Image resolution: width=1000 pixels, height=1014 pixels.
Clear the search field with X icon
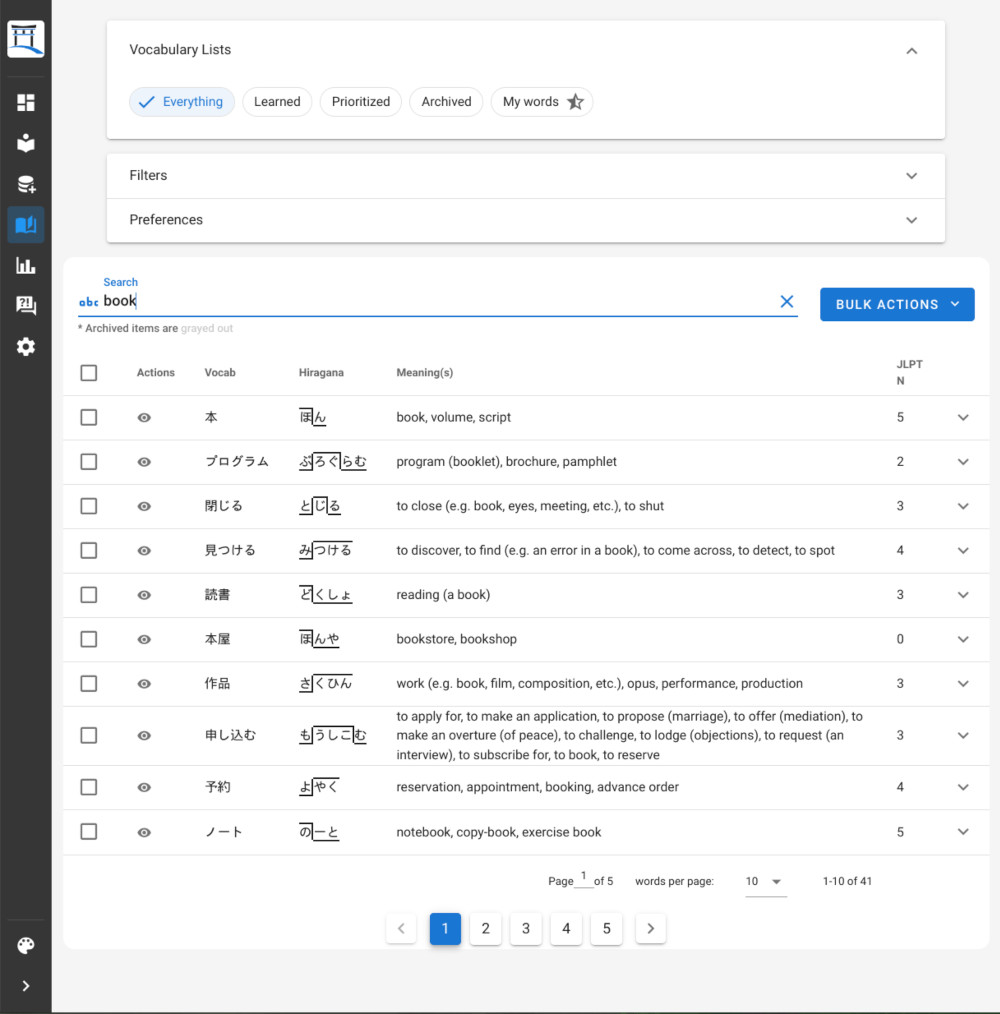[x=787, y=301]
